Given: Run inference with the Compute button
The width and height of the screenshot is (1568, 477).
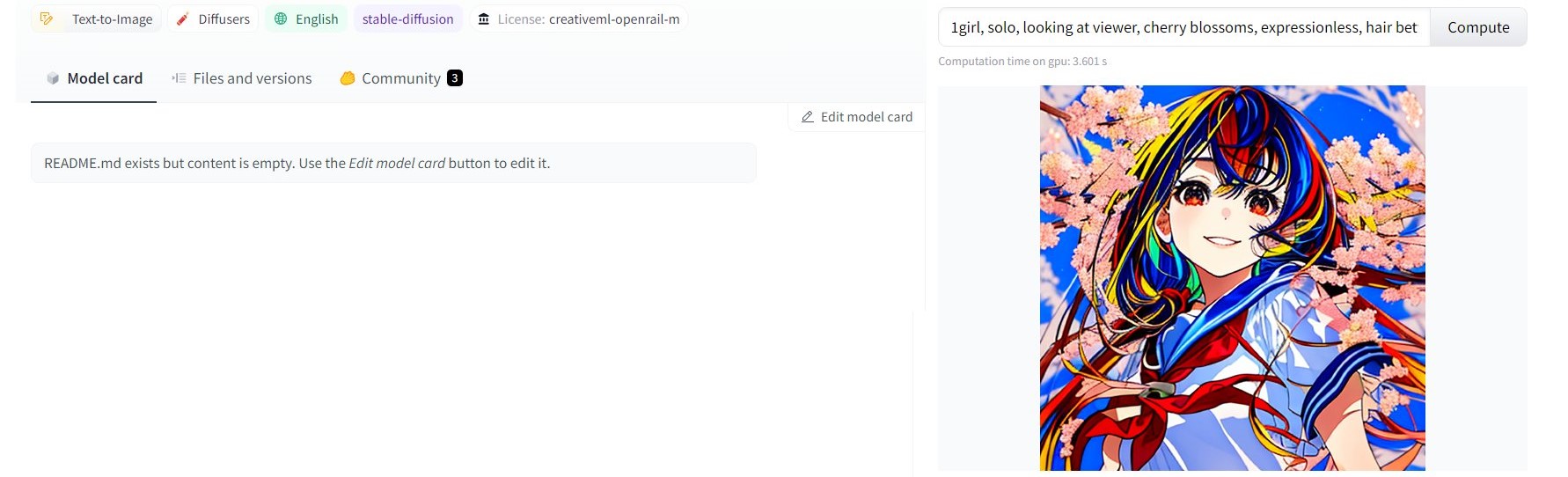Looking at the screenshot, I should (x=1478, y=27).
